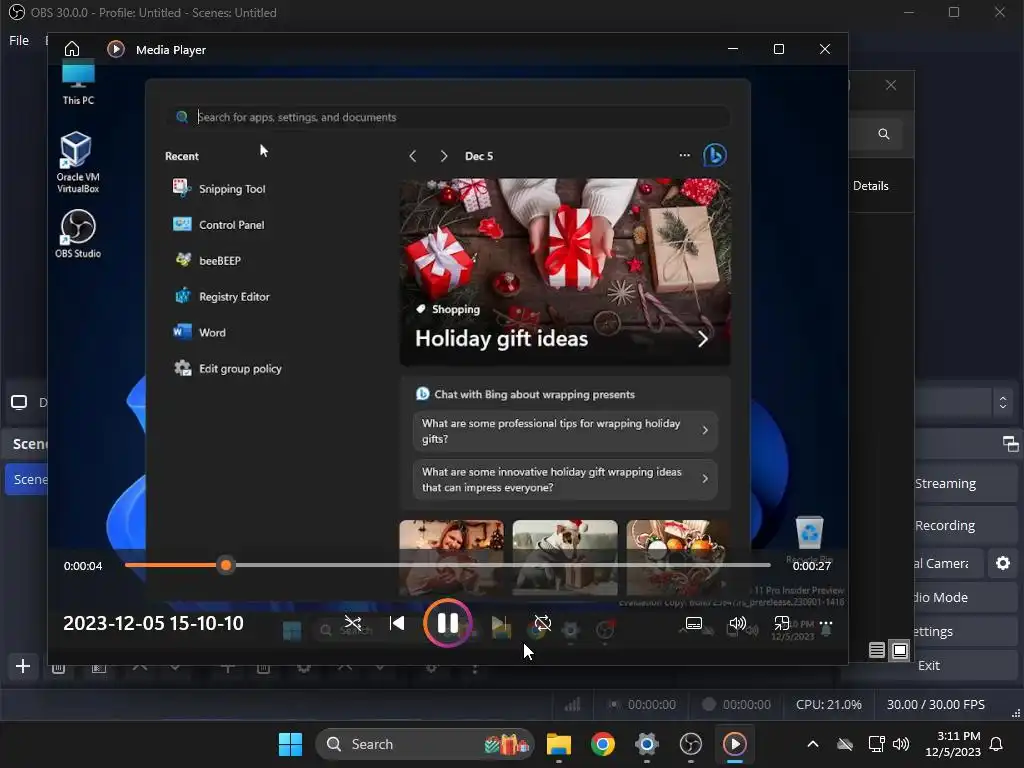Click the CPU: 21.0% status text
This screenshot has width=1024, height=768.
[x=828, y=705]
